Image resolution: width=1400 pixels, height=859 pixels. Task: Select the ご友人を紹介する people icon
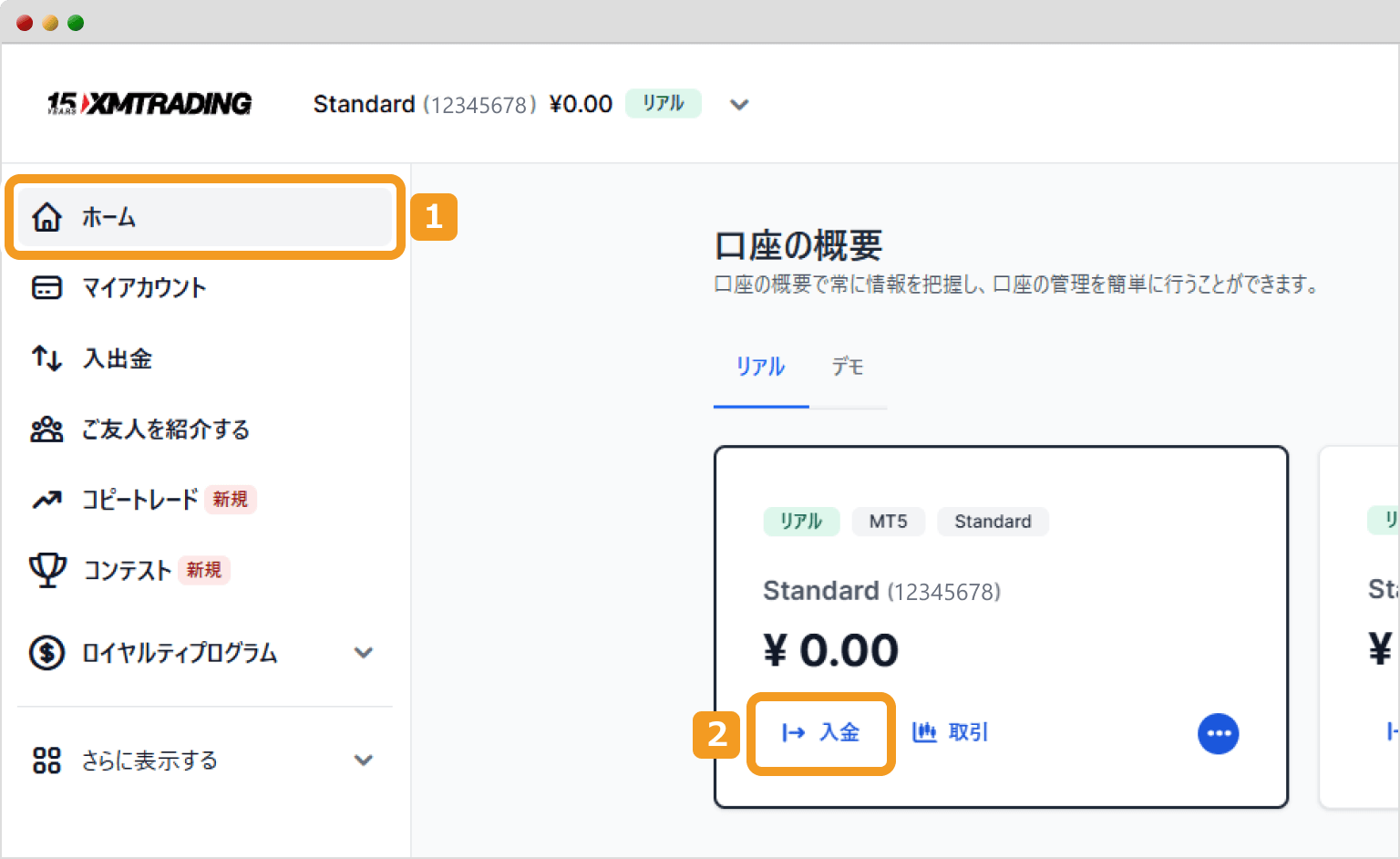point(46,429)
